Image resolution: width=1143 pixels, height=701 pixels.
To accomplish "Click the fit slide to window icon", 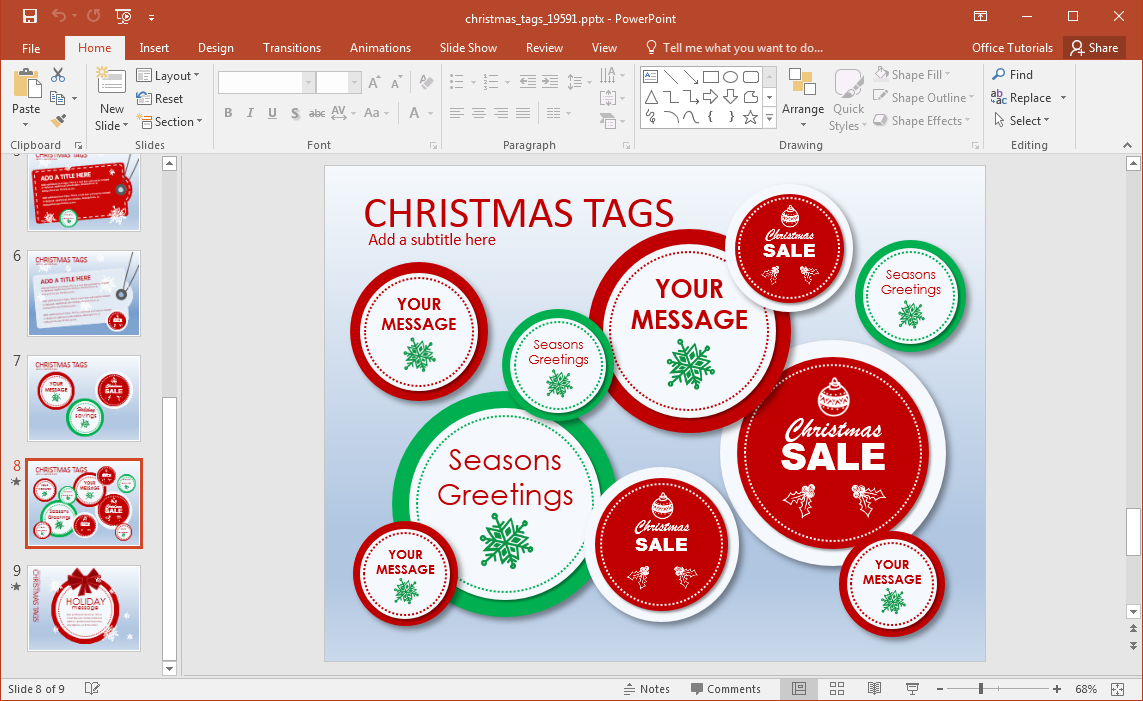I will pyautogui.click(x=1117, y=689).
